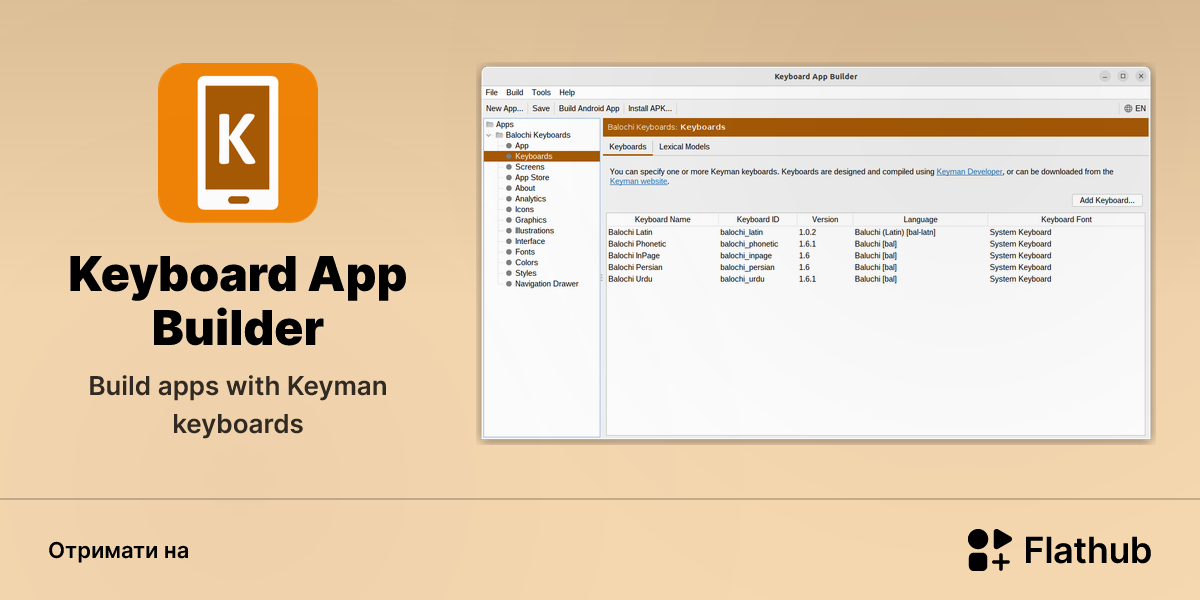The width and height of the screenshot is (1200, 600).
Task: Collapse the Balochi Keyboards tree node
Action: click(x=488, y=135)
